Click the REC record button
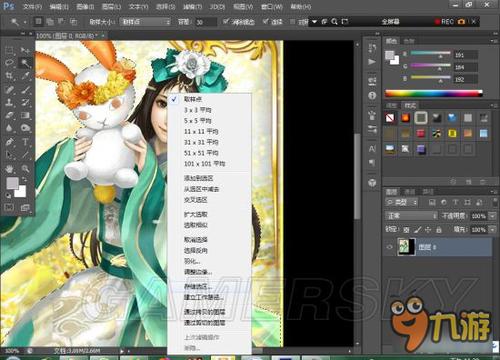The image size is (500, 360). point(444,22)
